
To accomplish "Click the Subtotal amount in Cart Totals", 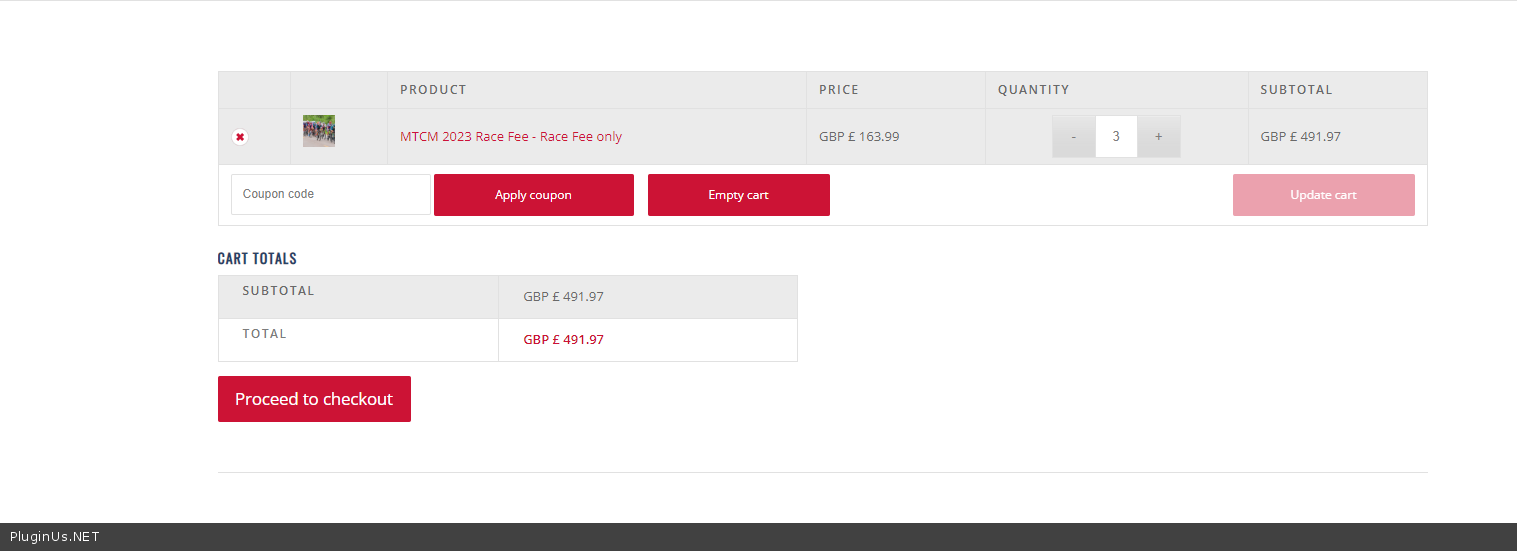I will pyautogui.click(x=563, y=297).
